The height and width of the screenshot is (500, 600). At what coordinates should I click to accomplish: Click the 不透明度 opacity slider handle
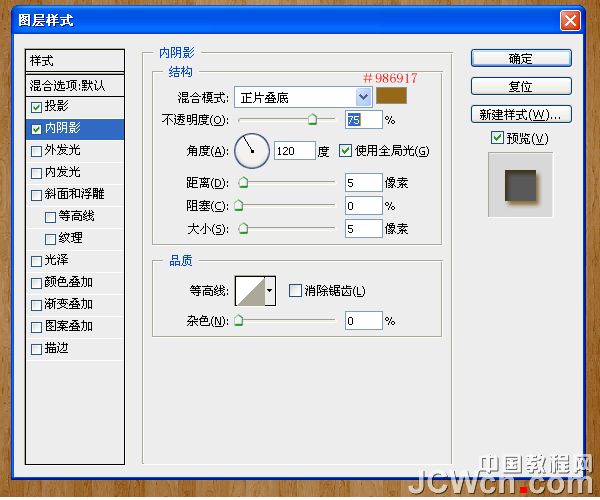pyautogui.click(x=313, y=119)
